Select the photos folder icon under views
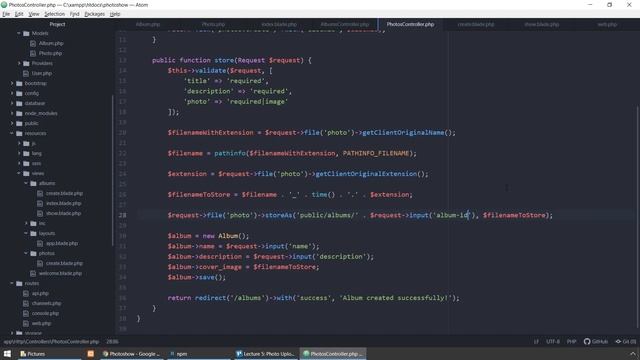640x360 pixels. [33, 253]
